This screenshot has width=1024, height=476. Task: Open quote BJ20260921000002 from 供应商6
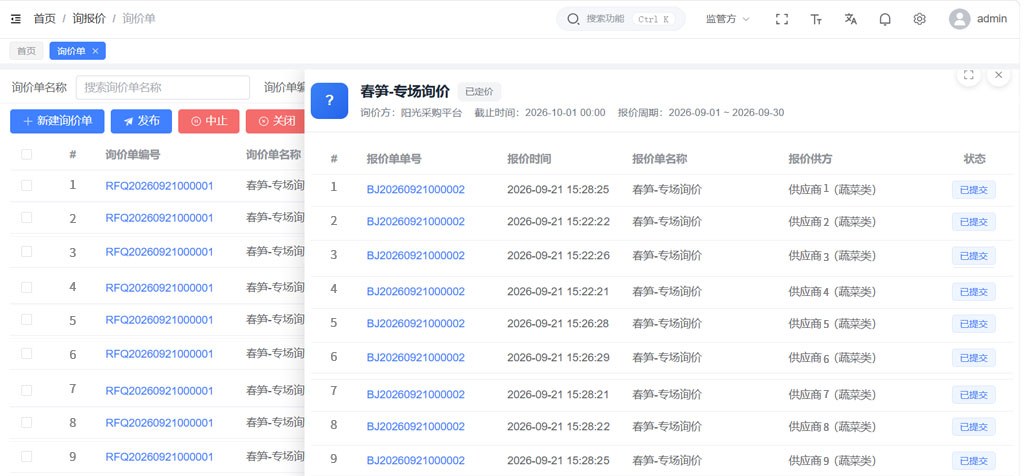click(x=415, y=357)
